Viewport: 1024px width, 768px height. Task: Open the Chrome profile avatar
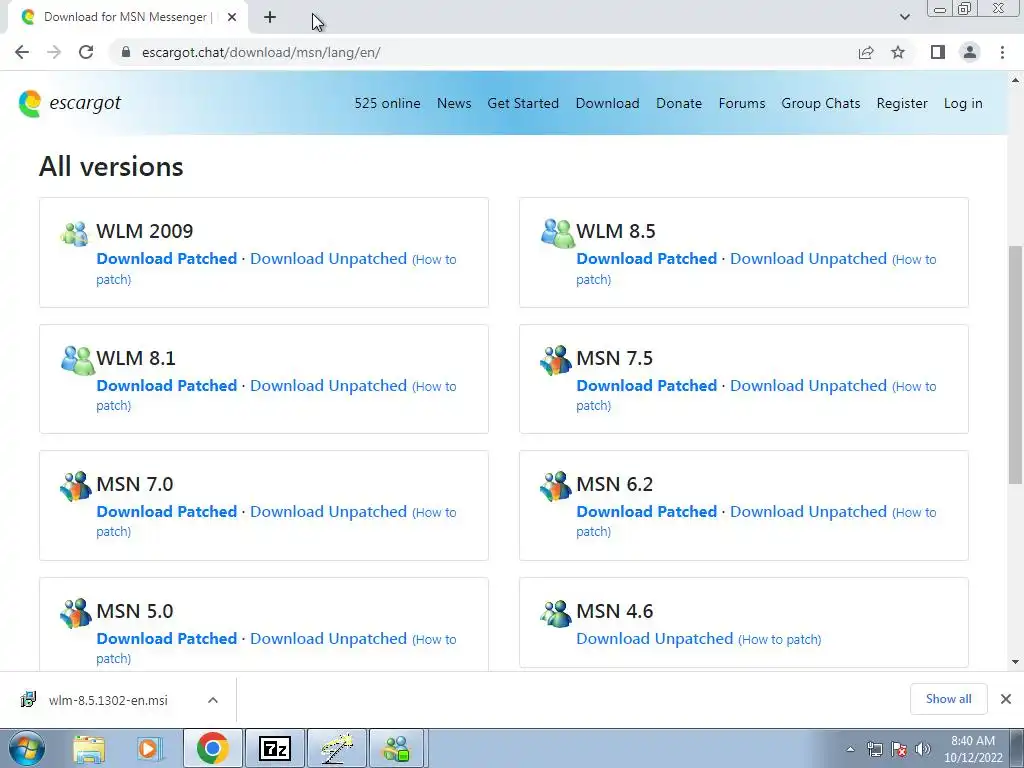[x=970, y=52]
